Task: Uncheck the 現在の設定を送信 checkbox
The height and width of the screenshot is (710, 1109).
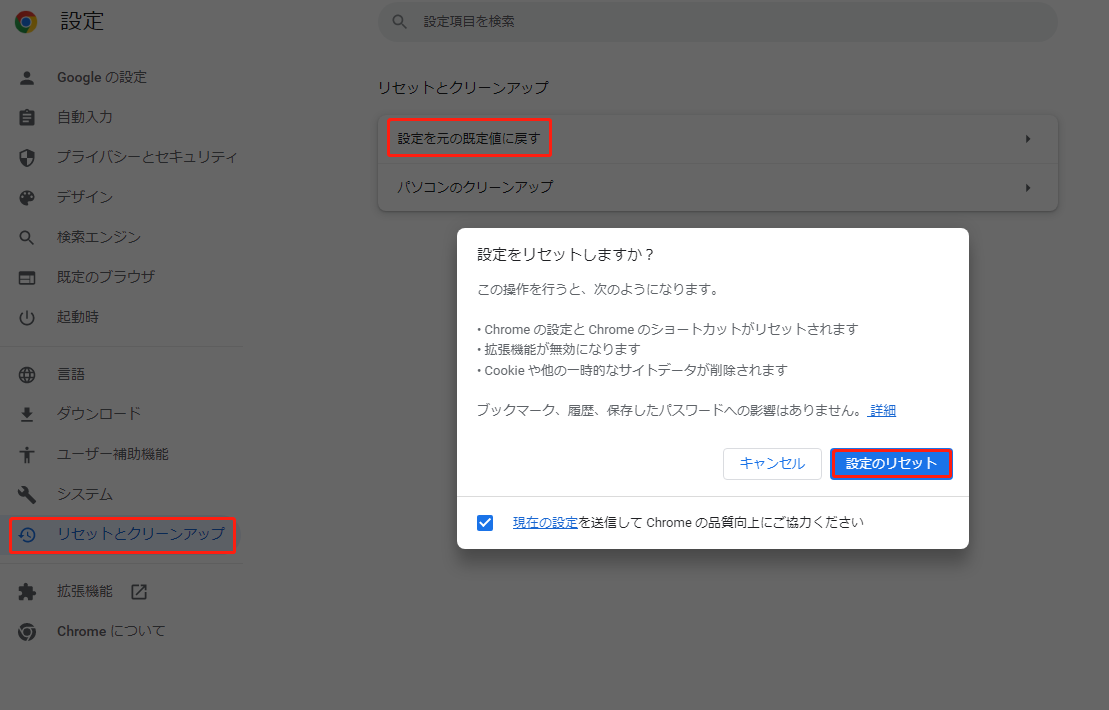Action: tap(485, 523)
